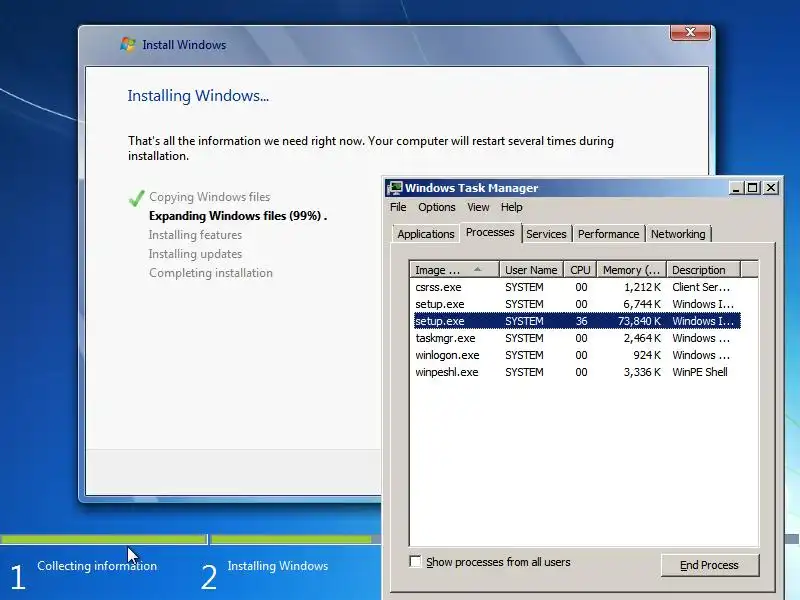The image size is (800, 600).
Task: Click the Installing Windows stage label at bottom
Action: click(x=278, y=566)
